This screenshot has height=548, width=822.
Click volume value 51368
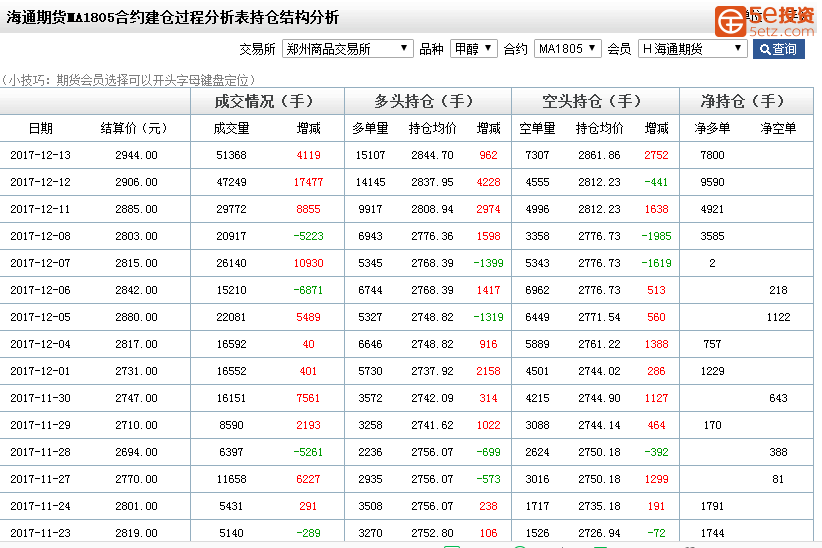231,155
